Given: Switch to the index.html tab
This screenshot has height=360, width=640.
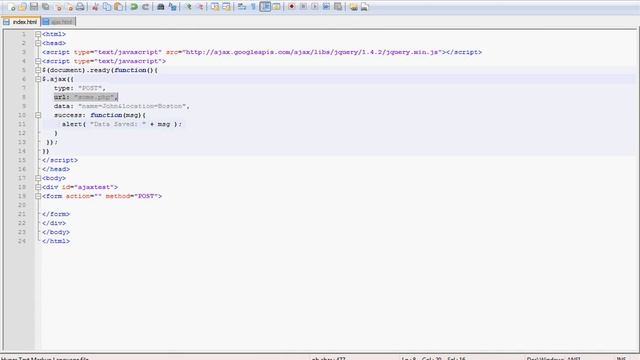Looking at the screenshot, I should tap(21, 22).
